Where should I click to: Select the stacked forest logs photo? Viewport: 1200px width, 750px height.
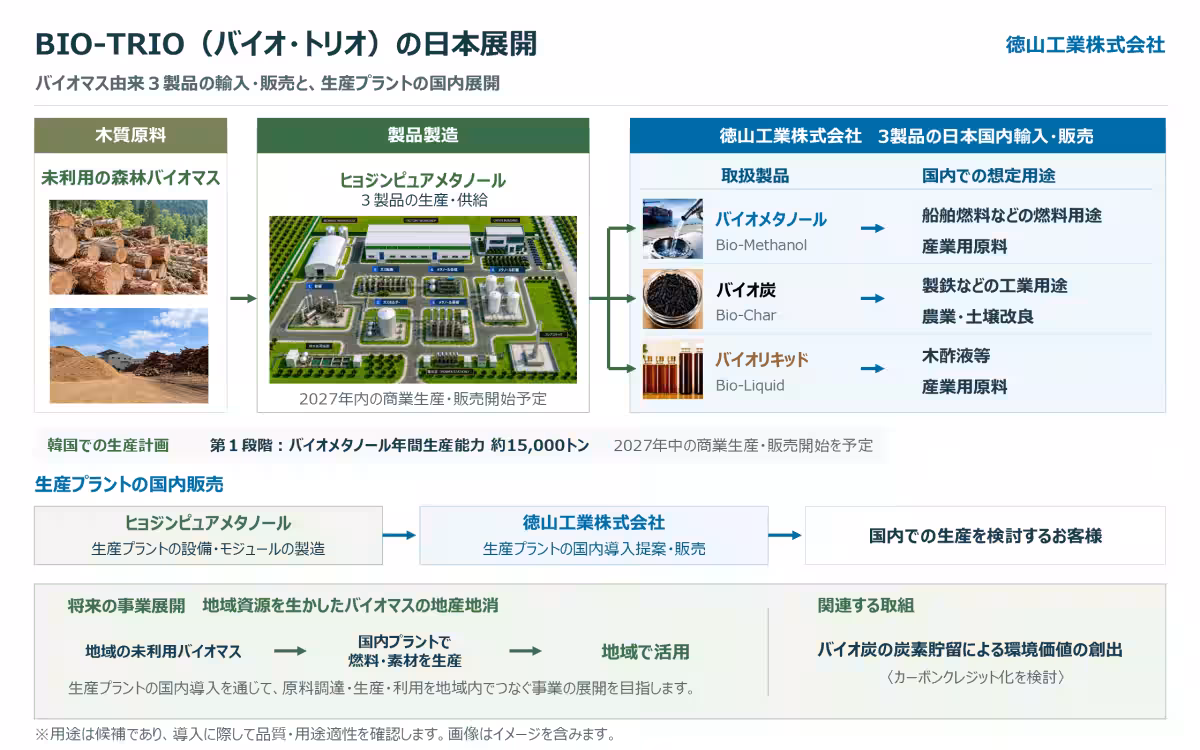coord(129,247)
